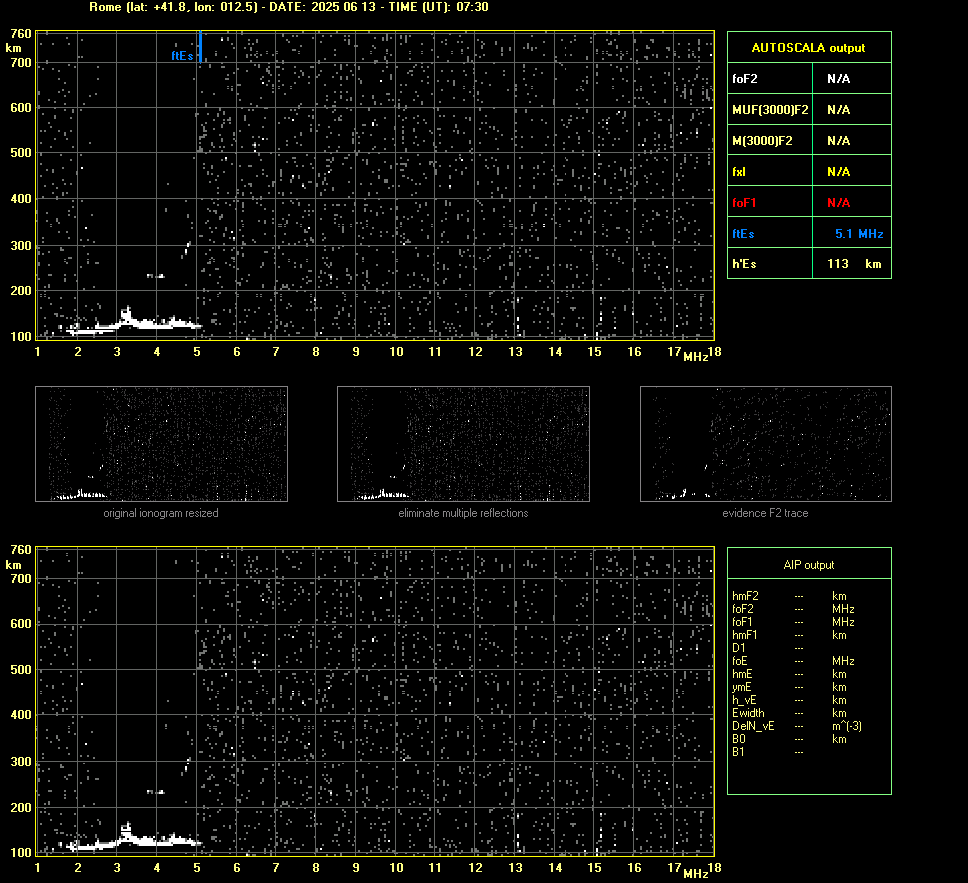
Task: Click the 'AUTOSCALA output' table header
Action: [808, 48]
